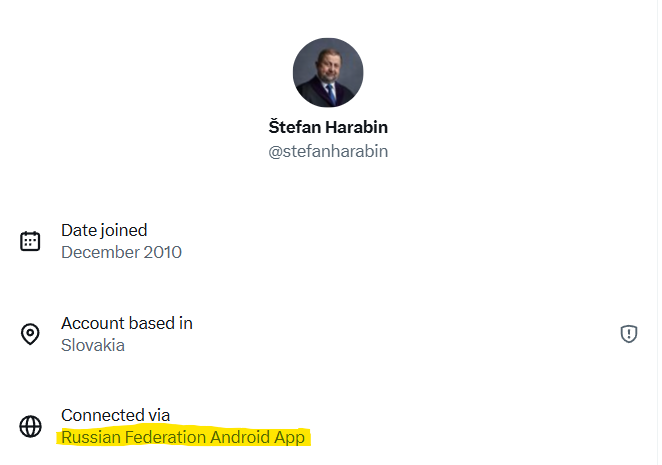Click the word "joined" in Date joined
This screenshot has height=465, width=662.
click(x=125, y=230)
